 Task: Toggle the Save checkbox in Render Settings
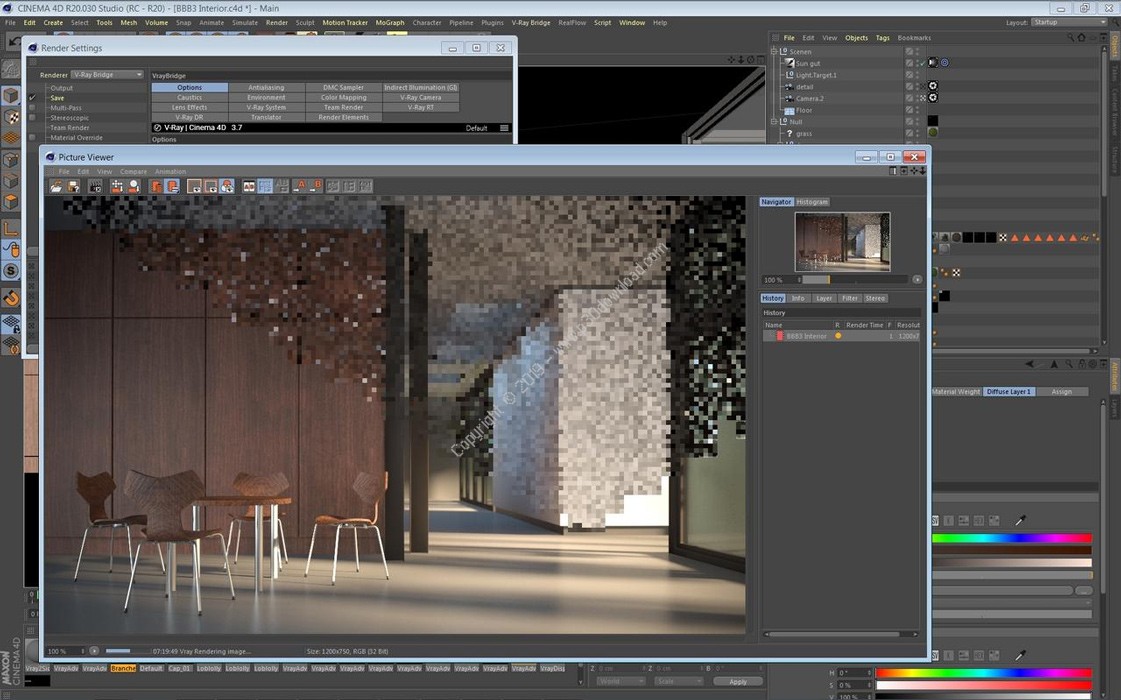pyautogui.click(x=32, y=98)
